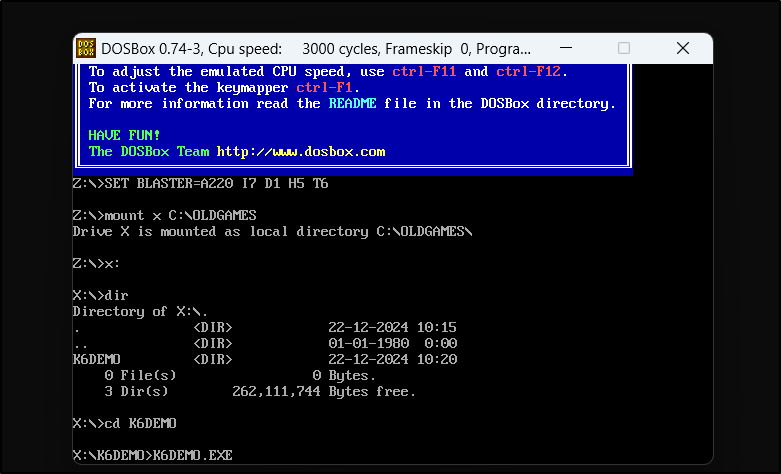Click the green HAVE FUN! text
The height and width of the screenshot is (474, 781).
[125, 135]
